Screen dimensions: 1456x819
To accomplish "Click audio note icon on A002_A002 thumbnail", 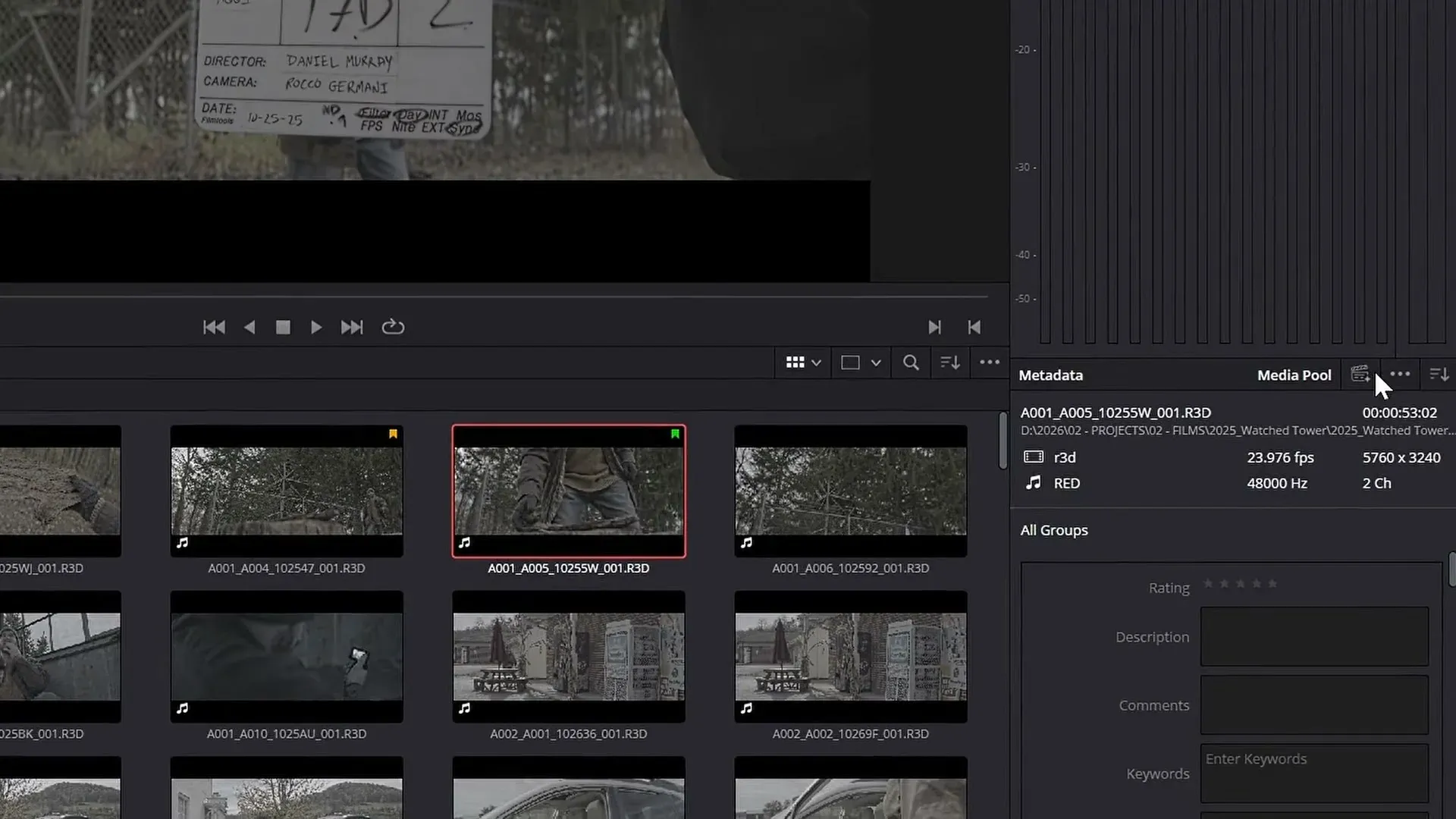I will [746, 708].
